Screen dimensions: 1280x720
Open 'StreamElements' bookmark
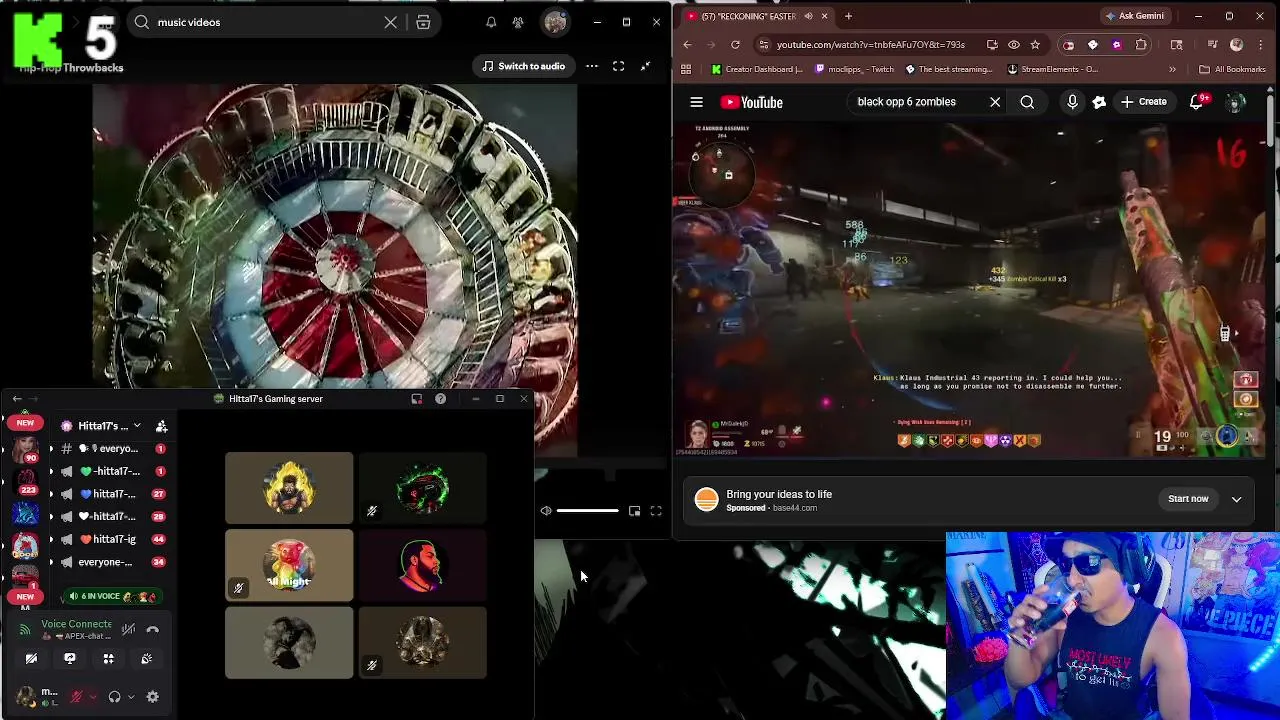click(x=1053, y=70)
